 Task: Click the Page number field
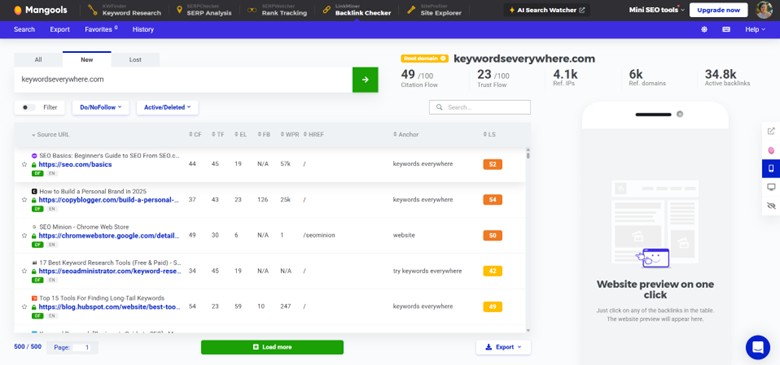[83, 348]
